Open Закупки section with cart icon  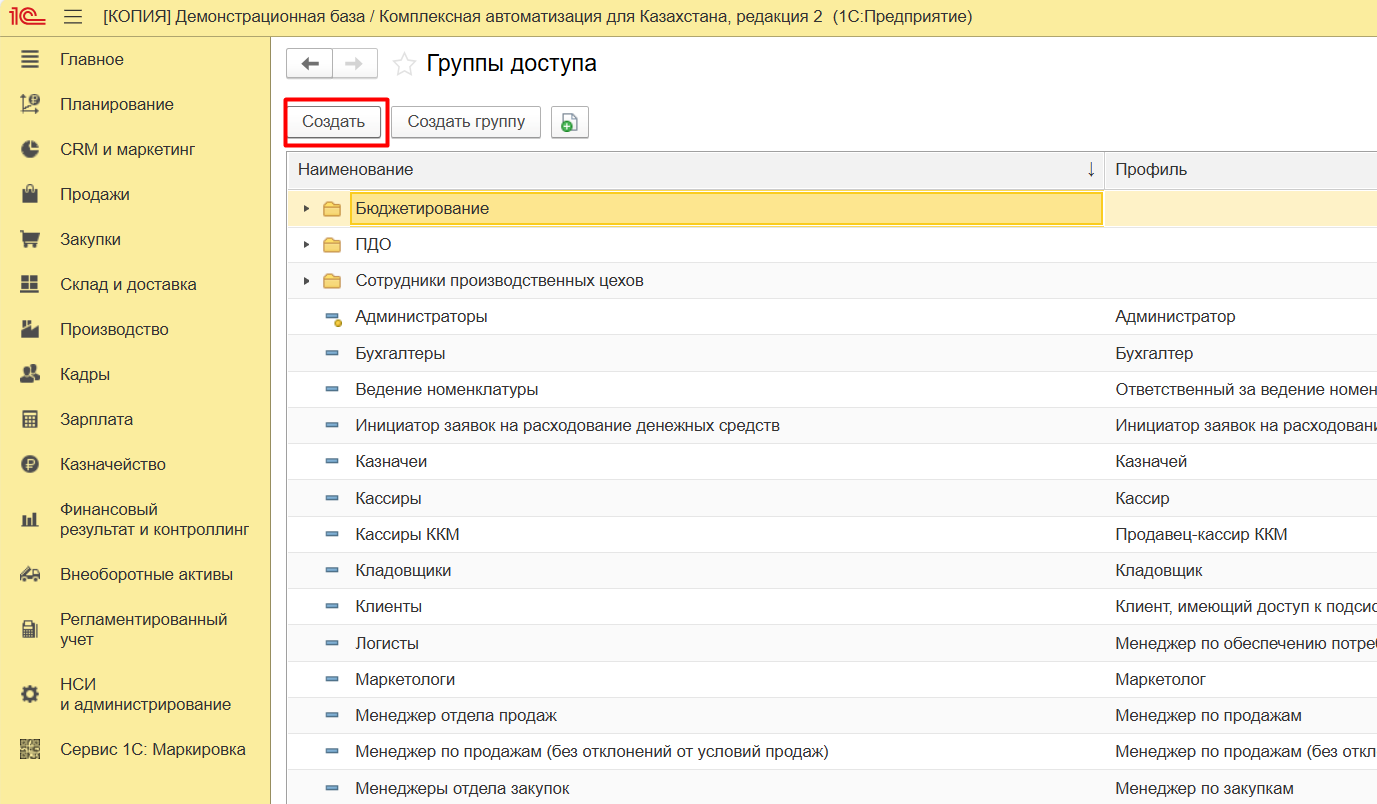tap(90, 239)
